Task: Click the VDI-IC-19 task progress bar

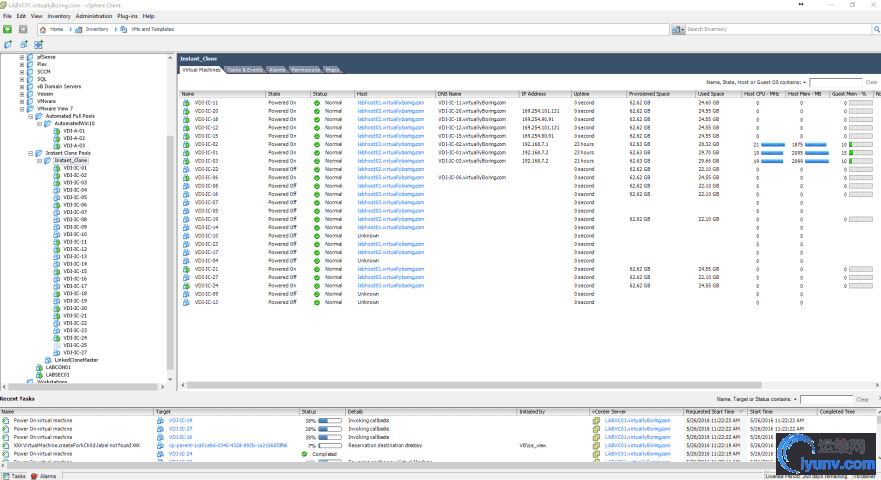Action: [x=330, y=420]
